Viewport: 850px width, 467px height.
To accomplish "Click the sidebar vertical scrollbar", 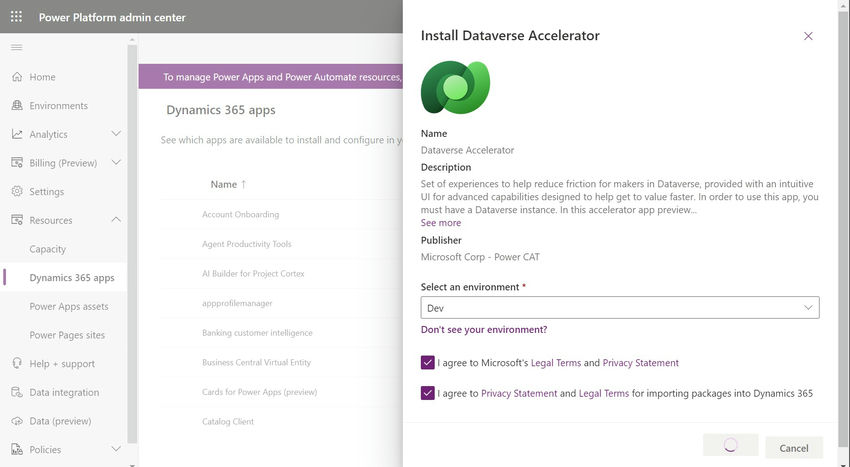I will point(132,244).
